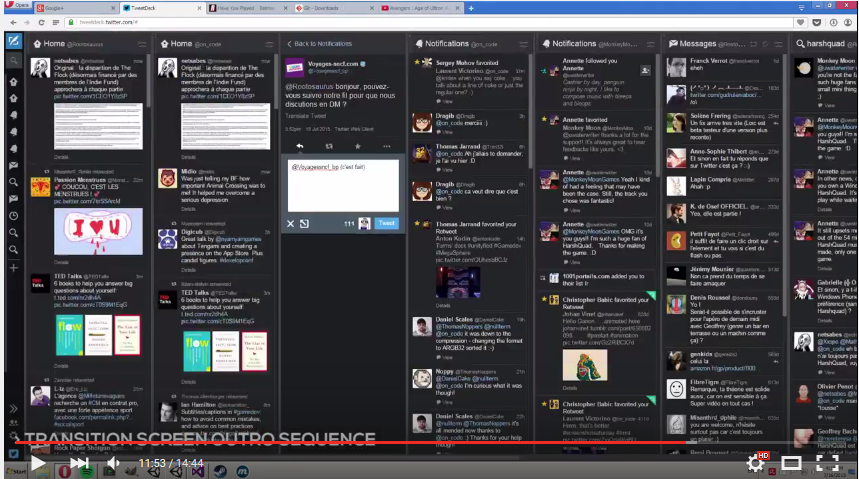Open the sidebar settings gear icon
Viewport: 859px width, 479px height.
pos(14,437)
